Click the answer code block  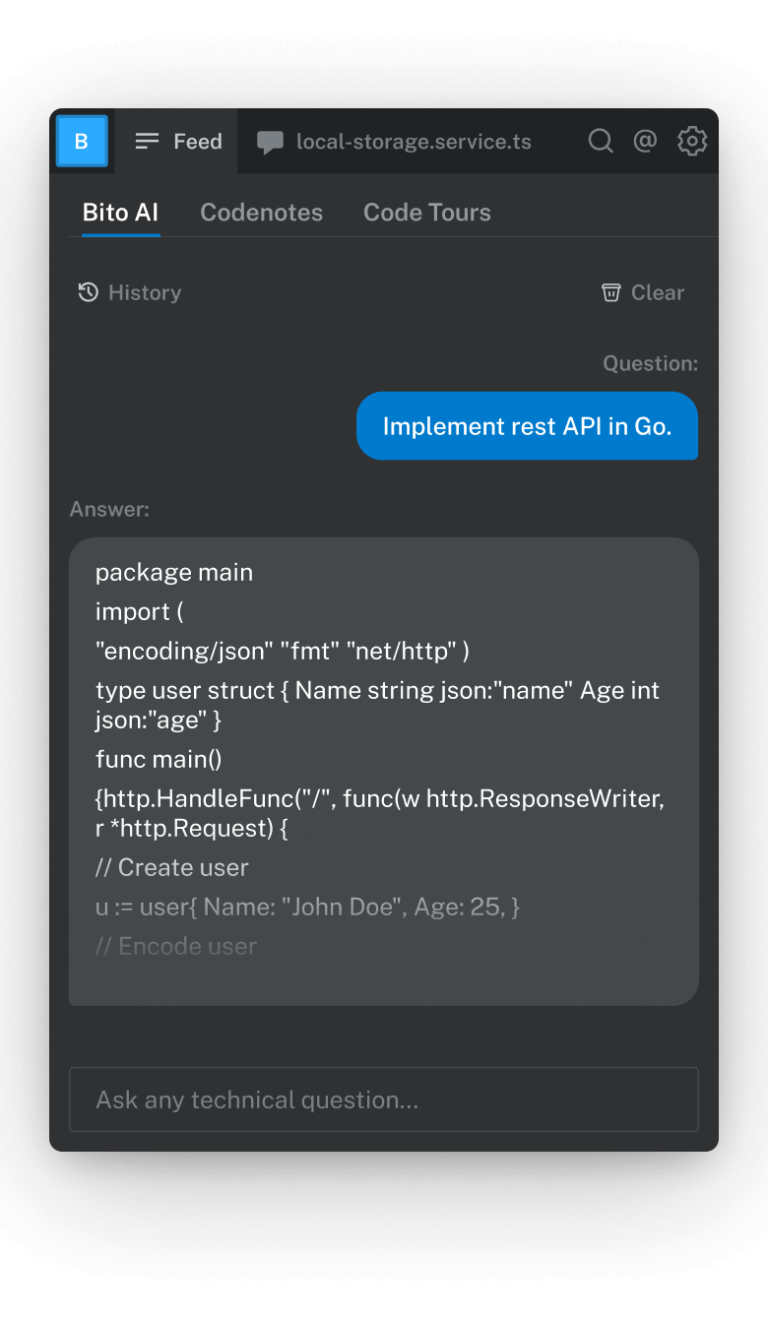pyautogui.click(x=384, y=771)
